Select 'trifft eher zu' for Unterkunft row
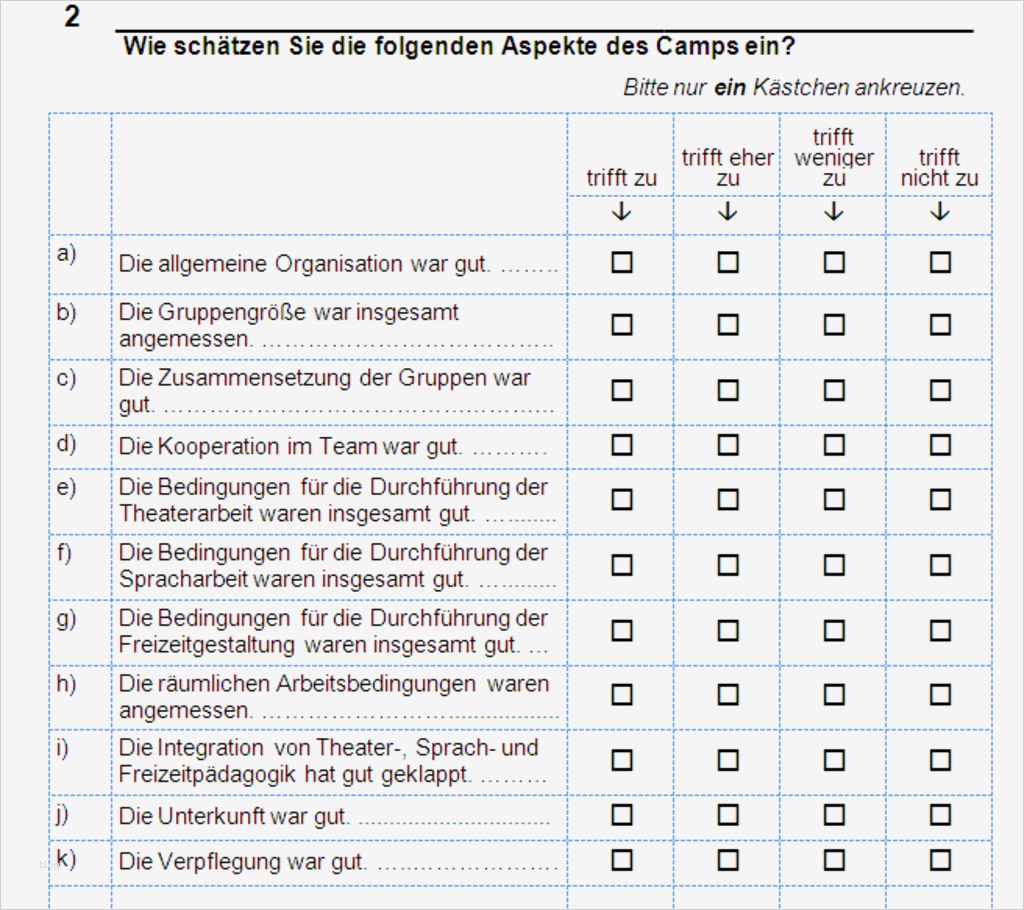 point(728,815)
